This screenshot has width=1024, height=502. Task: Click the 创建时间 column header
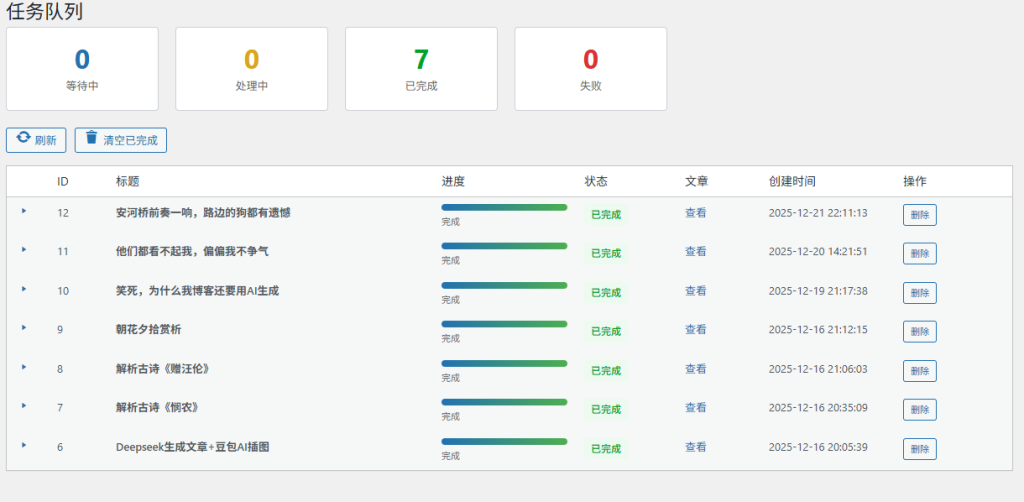[x=791, y=182]
